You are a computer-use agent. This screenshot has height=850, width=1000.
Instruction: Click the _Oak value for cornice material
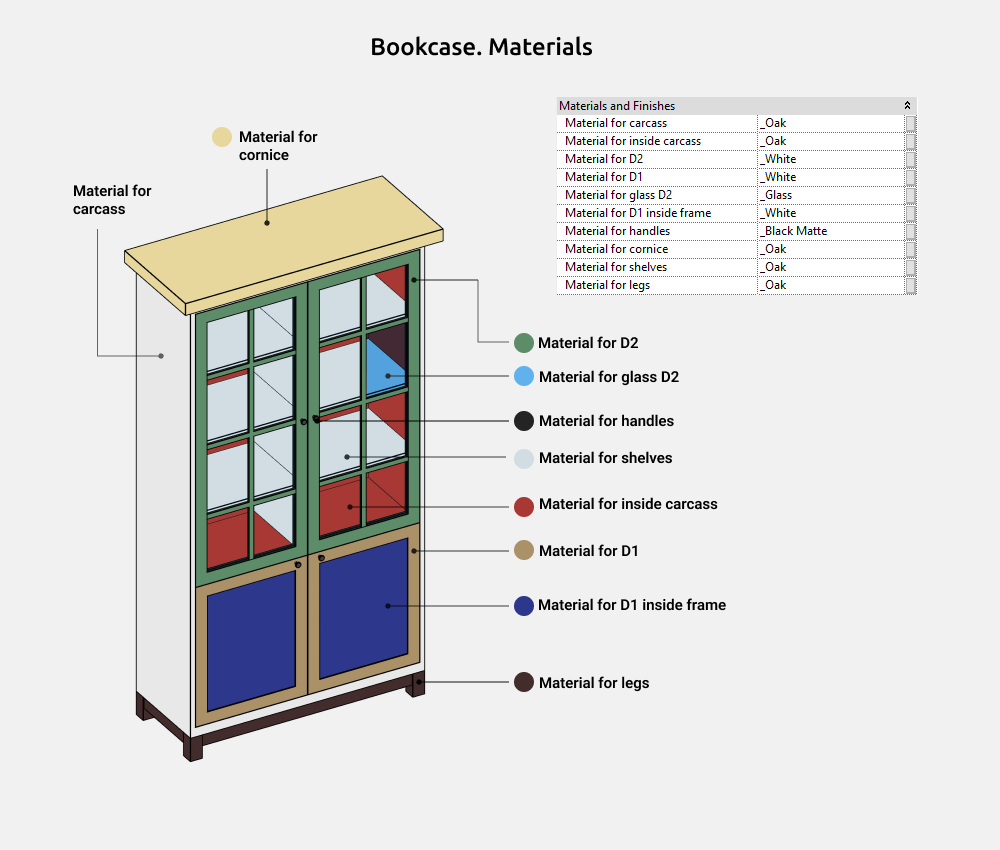click(x=830, y=249)
